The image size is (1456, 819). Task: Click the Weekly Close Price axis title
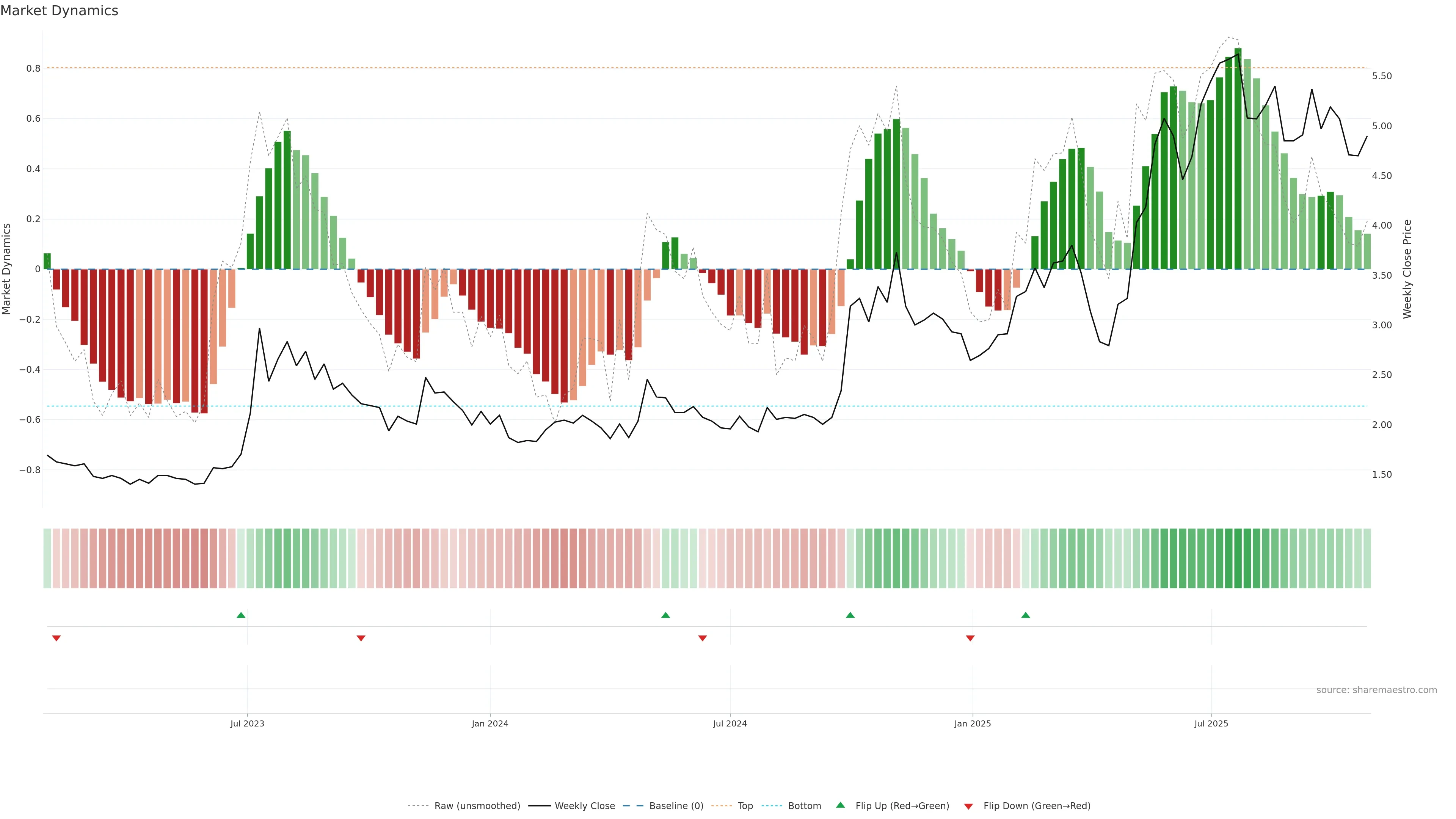[1407, 269]
